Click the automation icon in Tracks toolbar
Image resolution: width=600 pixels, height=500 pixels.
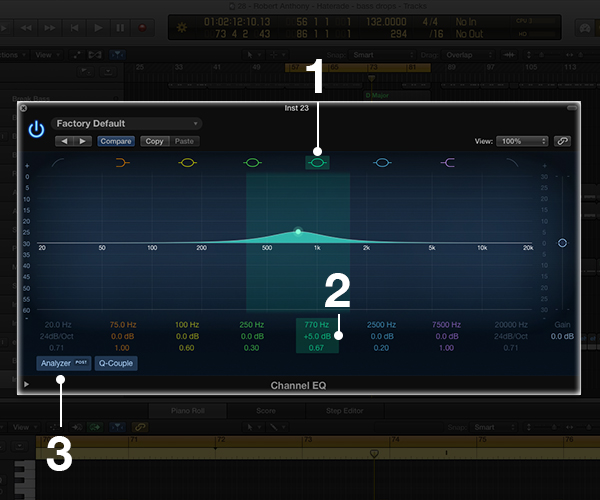pos(77,55)
